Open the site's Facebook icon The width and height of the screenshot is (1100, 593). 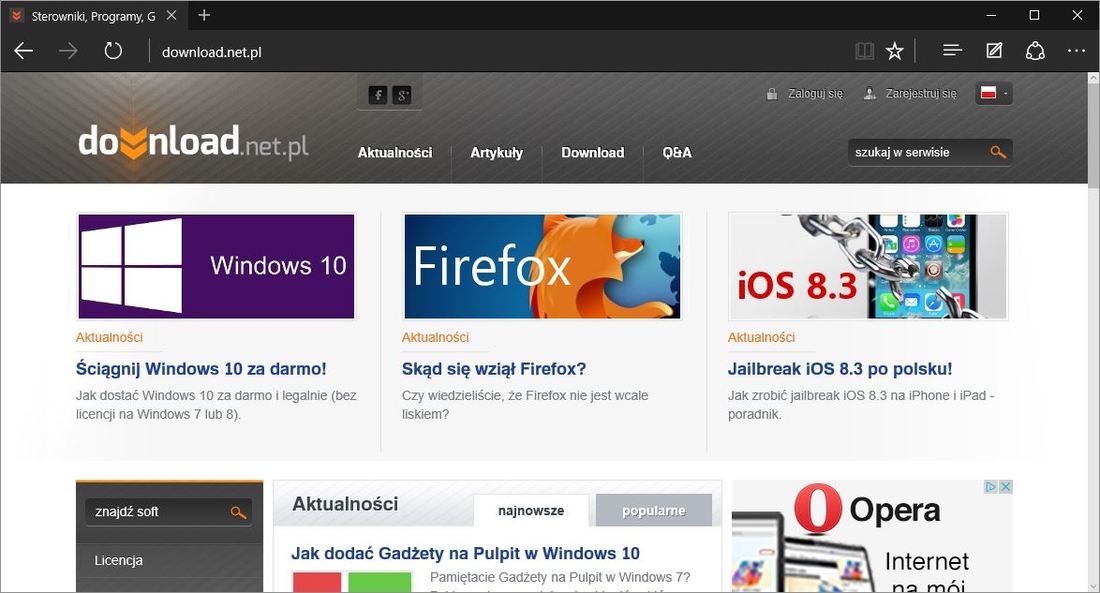(x=377, y=95)
